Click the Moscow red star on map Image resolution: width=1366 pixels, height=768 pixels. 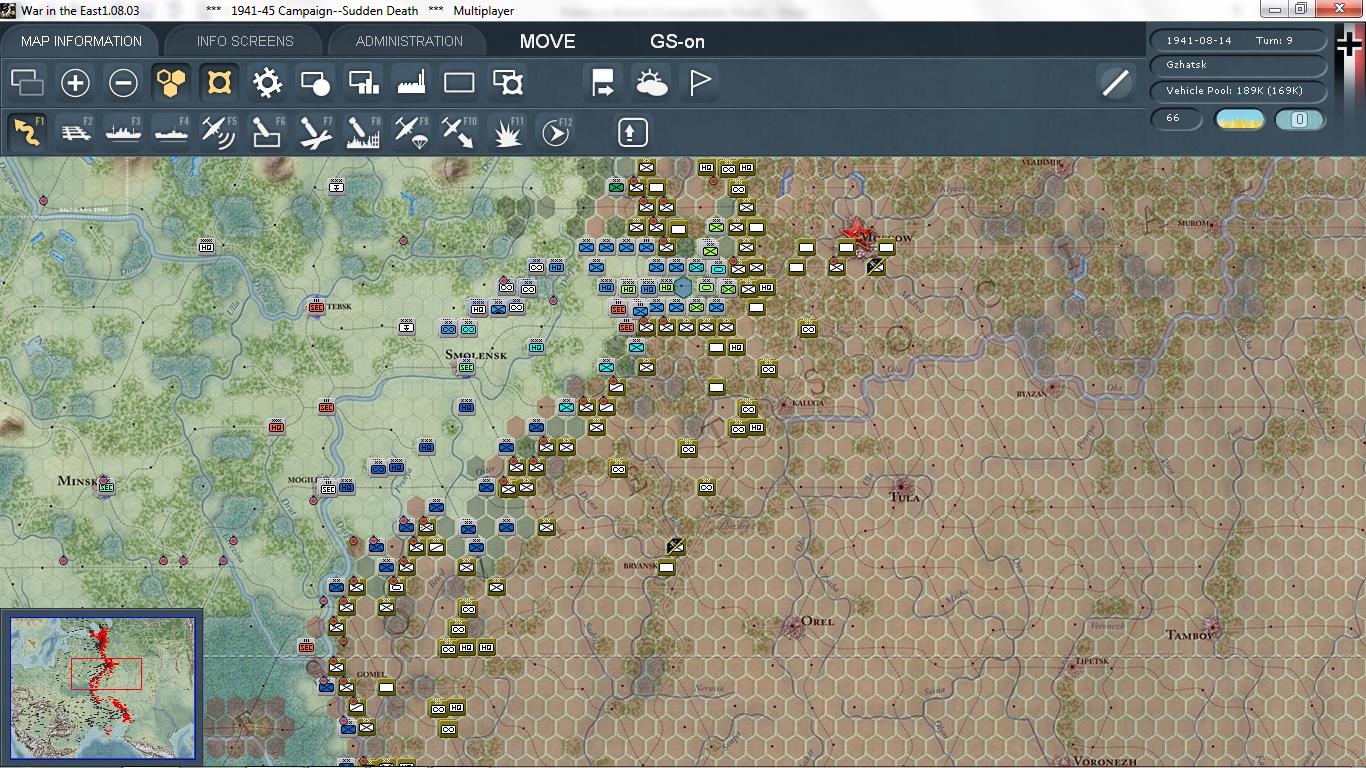856,232
